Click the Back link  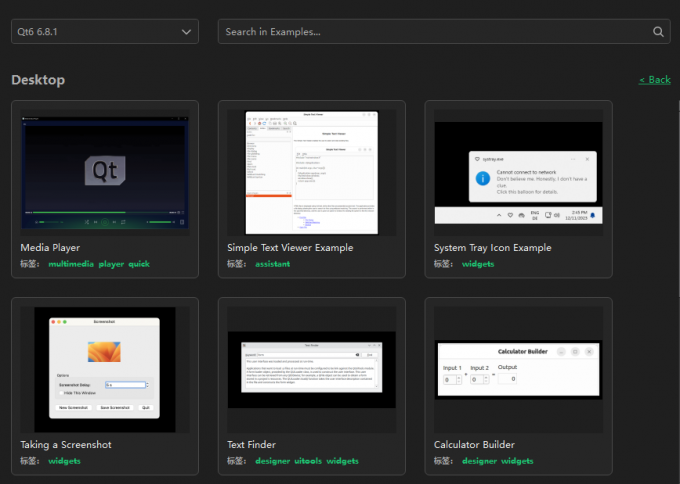coord(655,80)
